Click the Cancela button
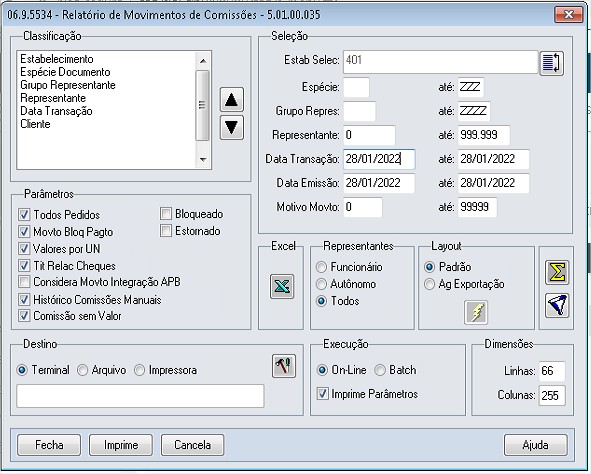591x474 pixels. [193, 445]
